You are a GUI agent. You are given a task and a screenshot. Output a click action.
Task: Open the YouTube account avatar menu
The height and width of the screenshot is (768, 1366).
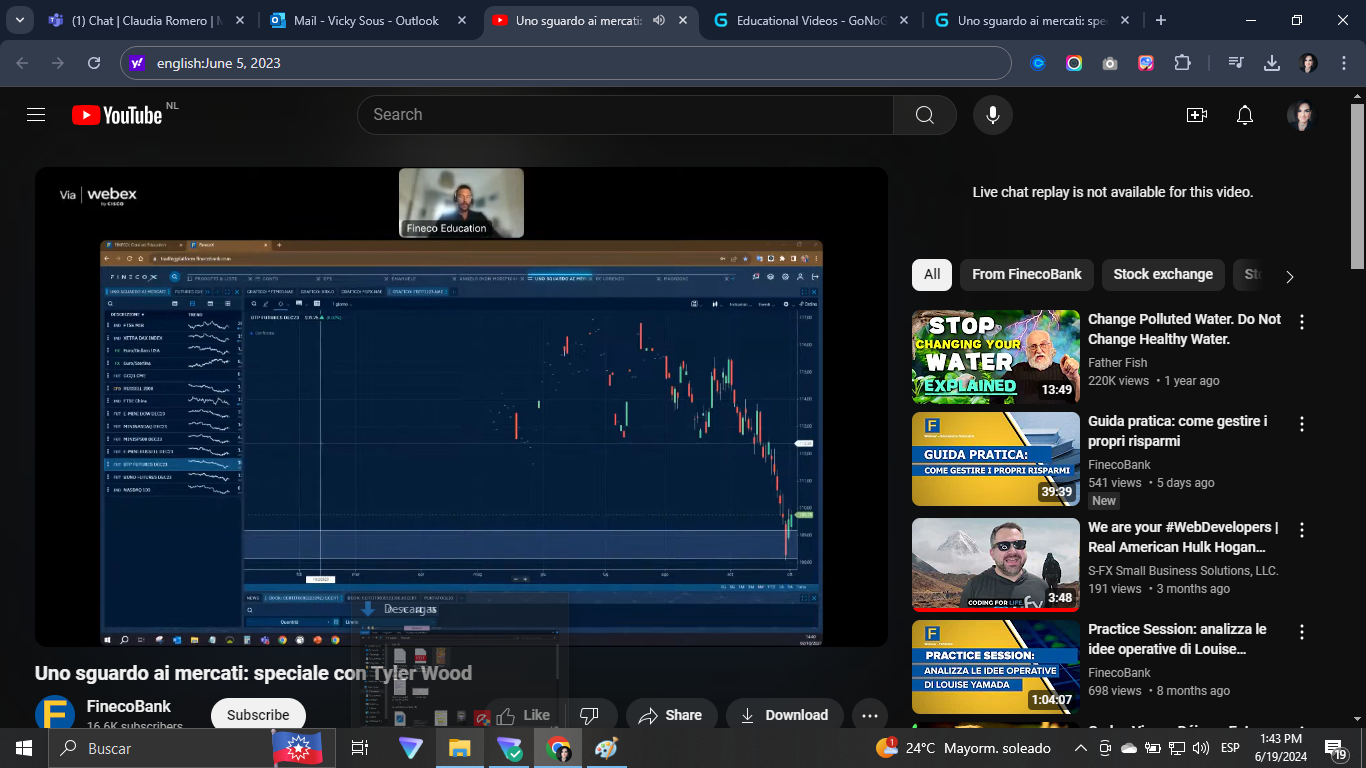[x=1302, y=115]
